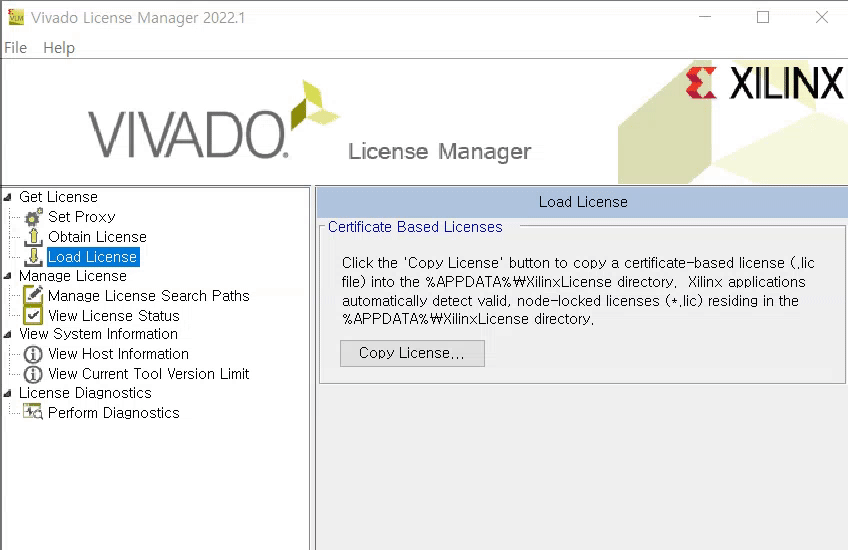Select Perform Diagnostics
This screenshot has height=550, width=848.
pyautogui.click(x=114, y=413)
